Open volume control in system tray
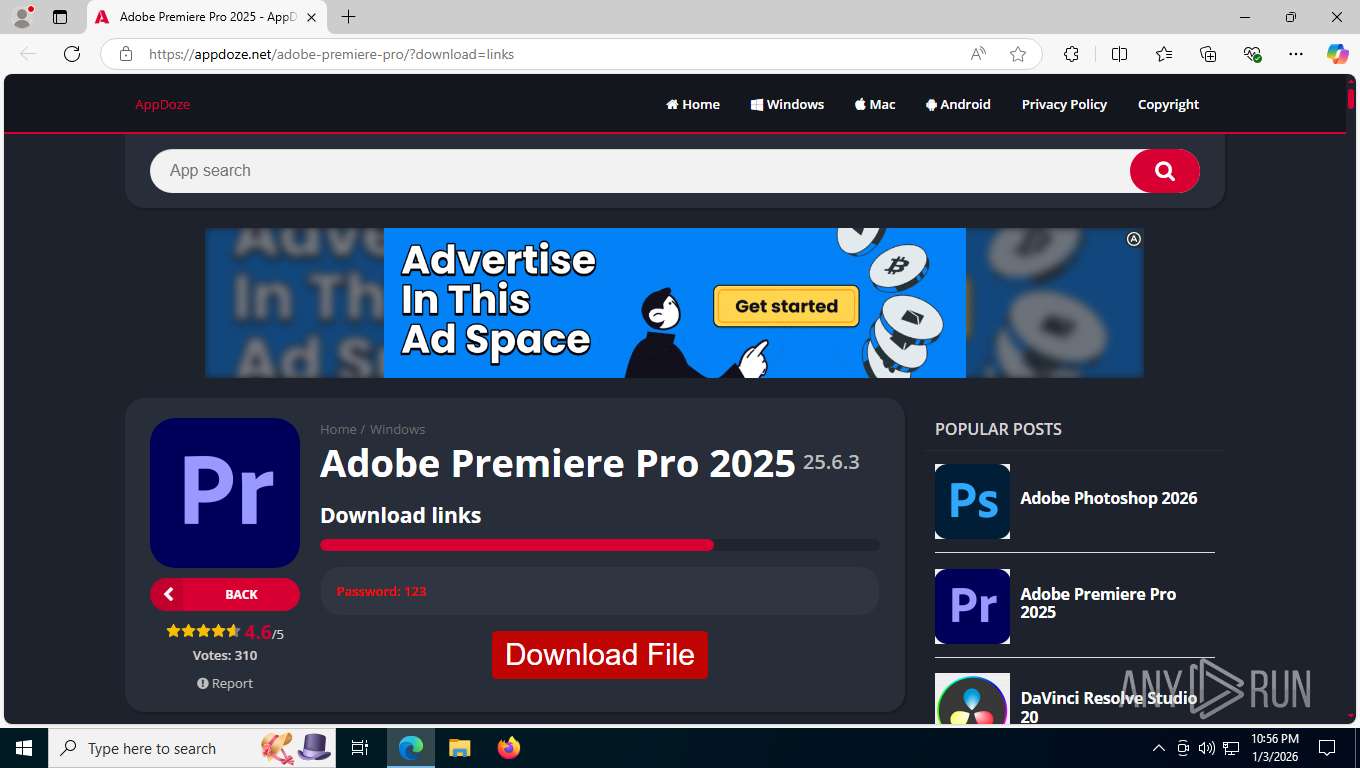 click(x=1207, y=748)
